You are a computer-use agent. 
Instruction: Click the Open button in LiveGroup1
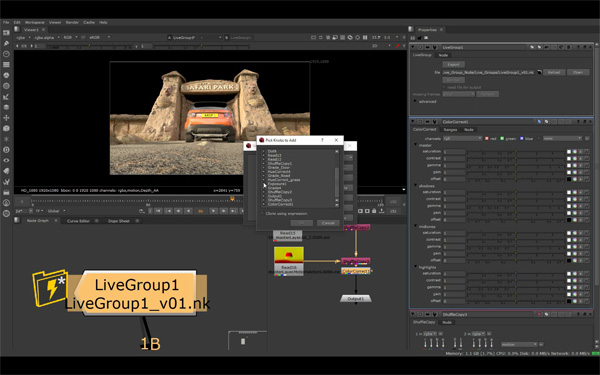(x=578, y=72)
